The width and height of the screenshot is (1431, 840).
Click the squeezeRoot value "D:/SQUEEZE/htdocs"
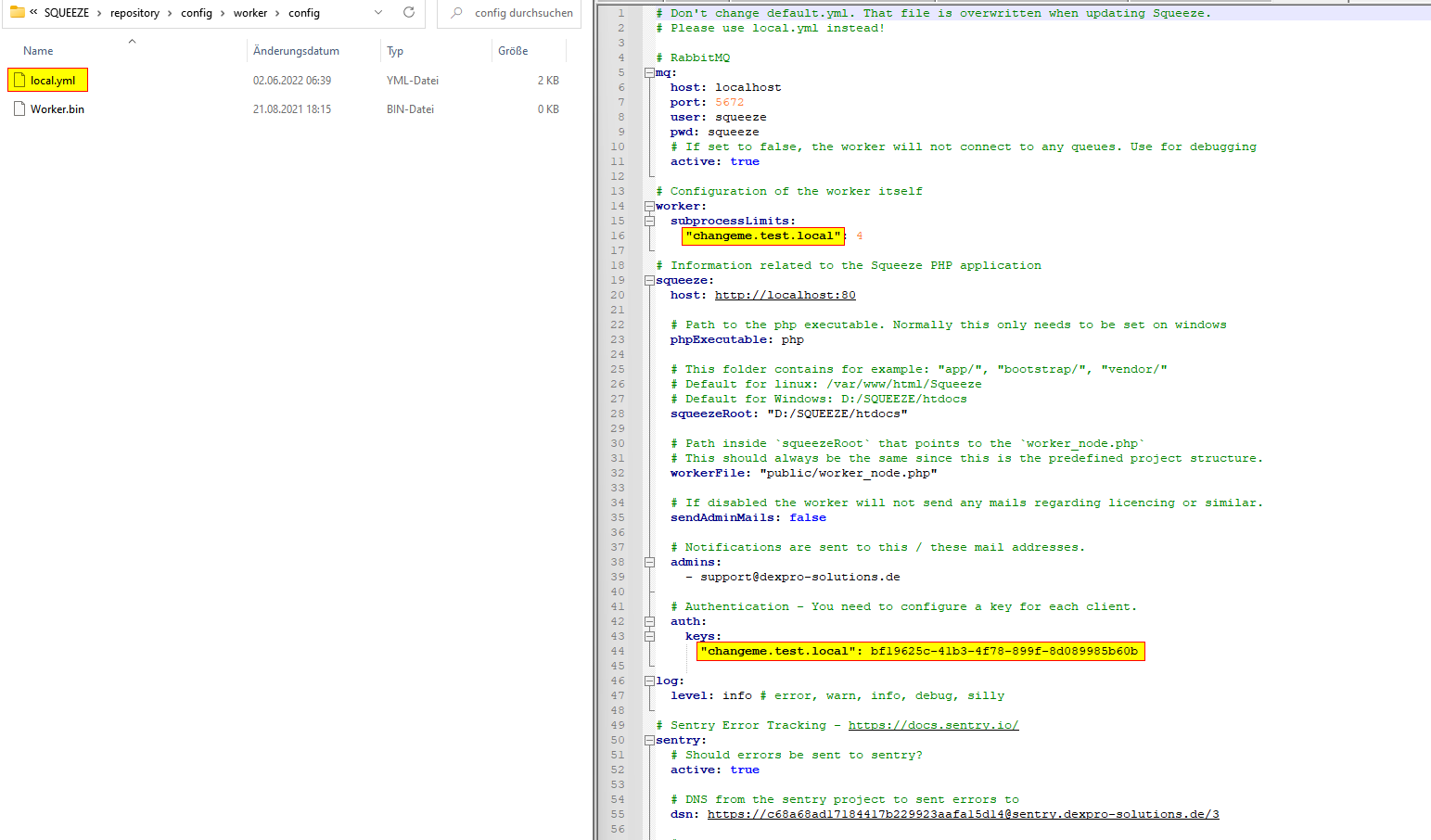tap(837, 414)
